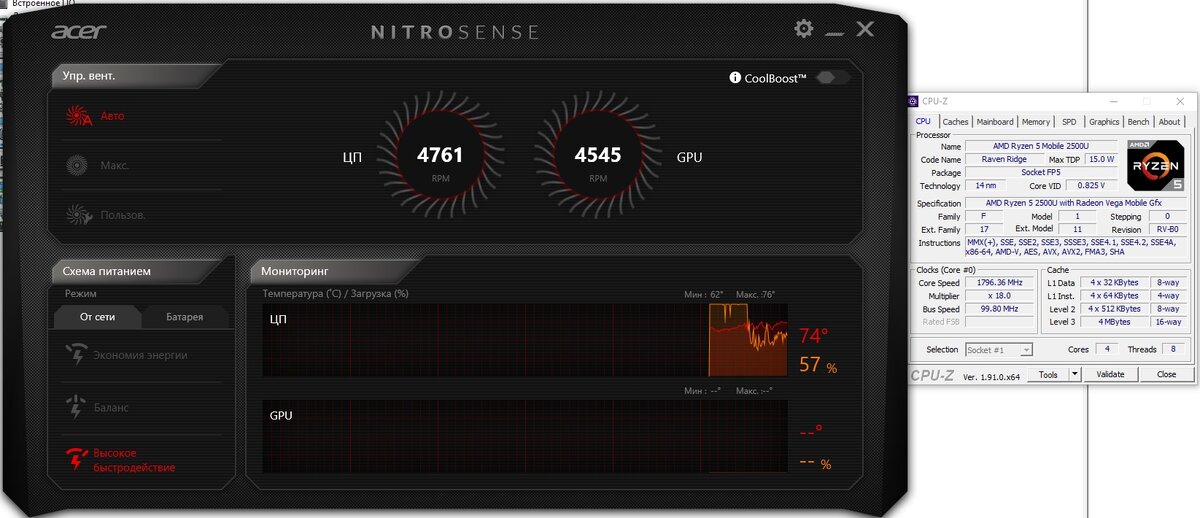Click the Socket FP5 package field
1200x518 pixels.
pos(1041,173)
